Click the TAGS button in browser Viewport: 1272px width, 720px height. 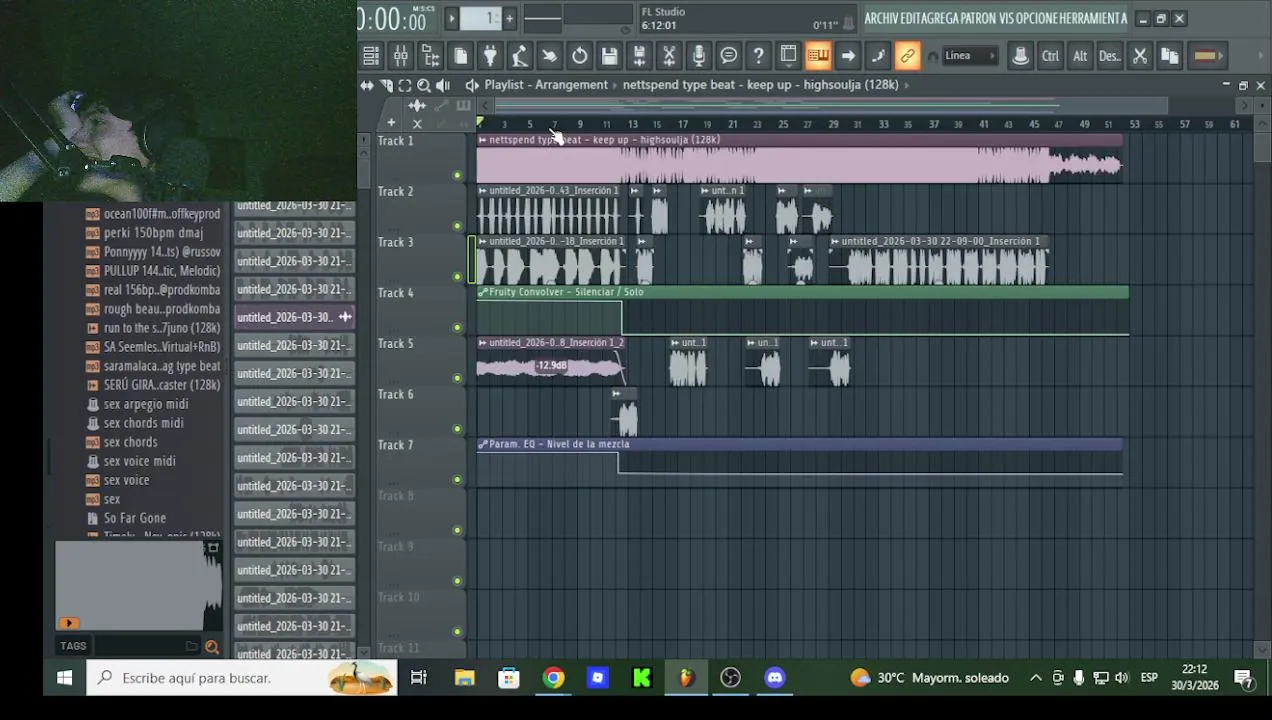click(x=73, y=646)
